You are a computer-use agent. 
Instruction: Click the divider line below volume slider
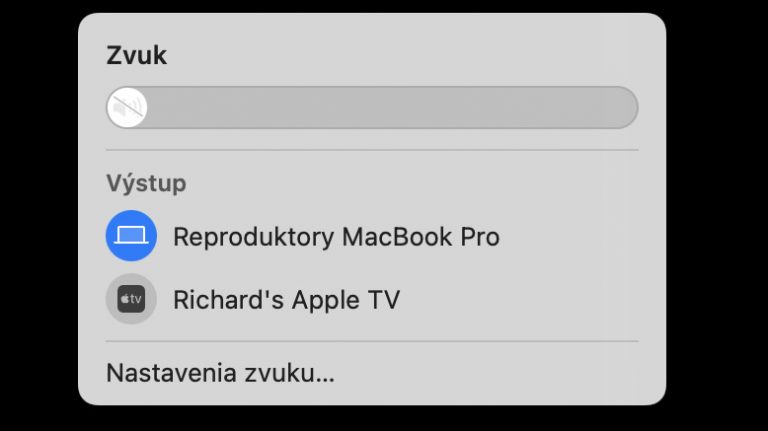point(372,150)
